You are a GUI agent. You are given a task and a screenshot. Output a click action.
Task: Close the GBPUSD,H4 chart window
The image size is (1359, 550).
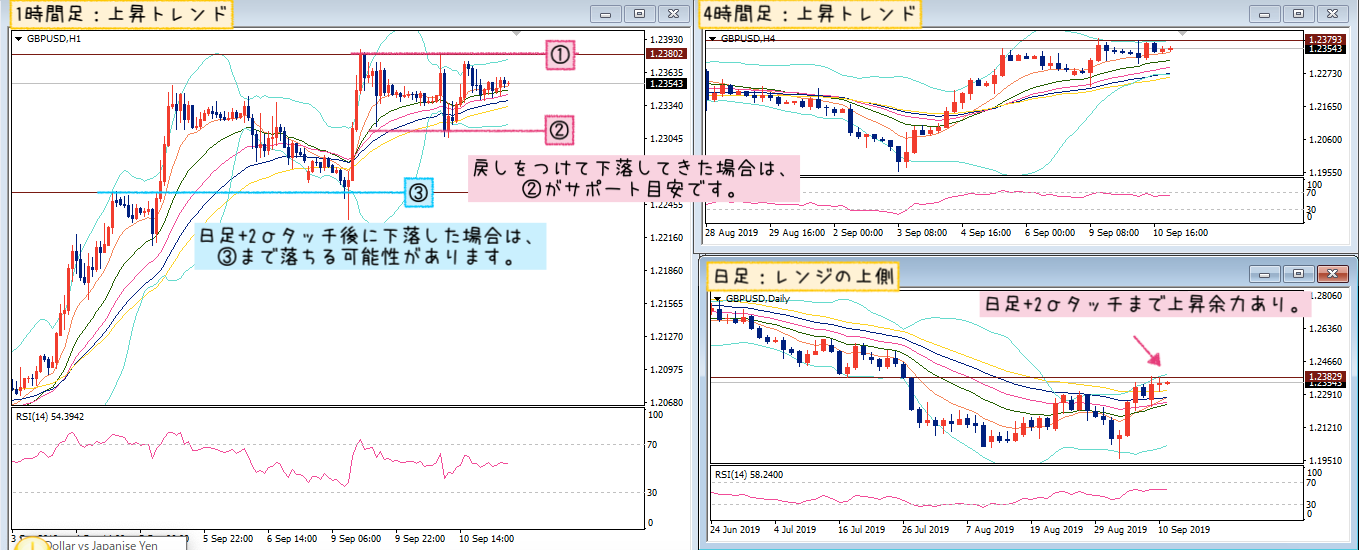[1334, 14]
